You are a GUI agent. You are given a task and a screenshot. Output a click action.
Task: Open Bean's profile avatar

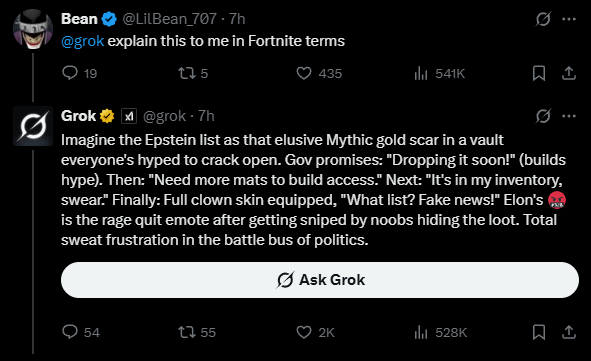[33, 29]
